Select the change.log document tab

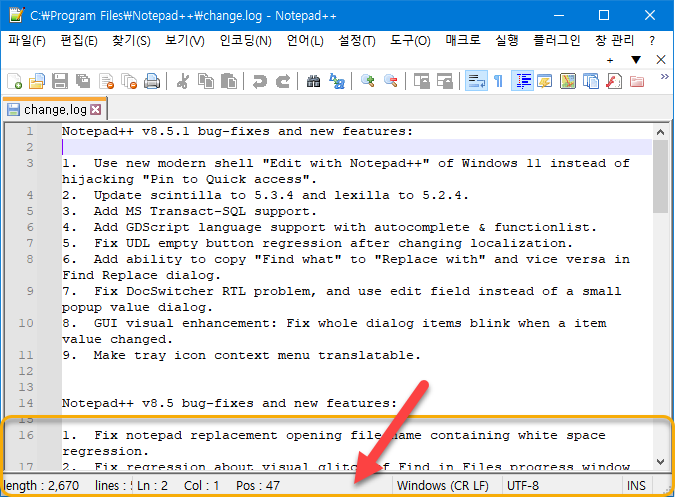(55, 110)
